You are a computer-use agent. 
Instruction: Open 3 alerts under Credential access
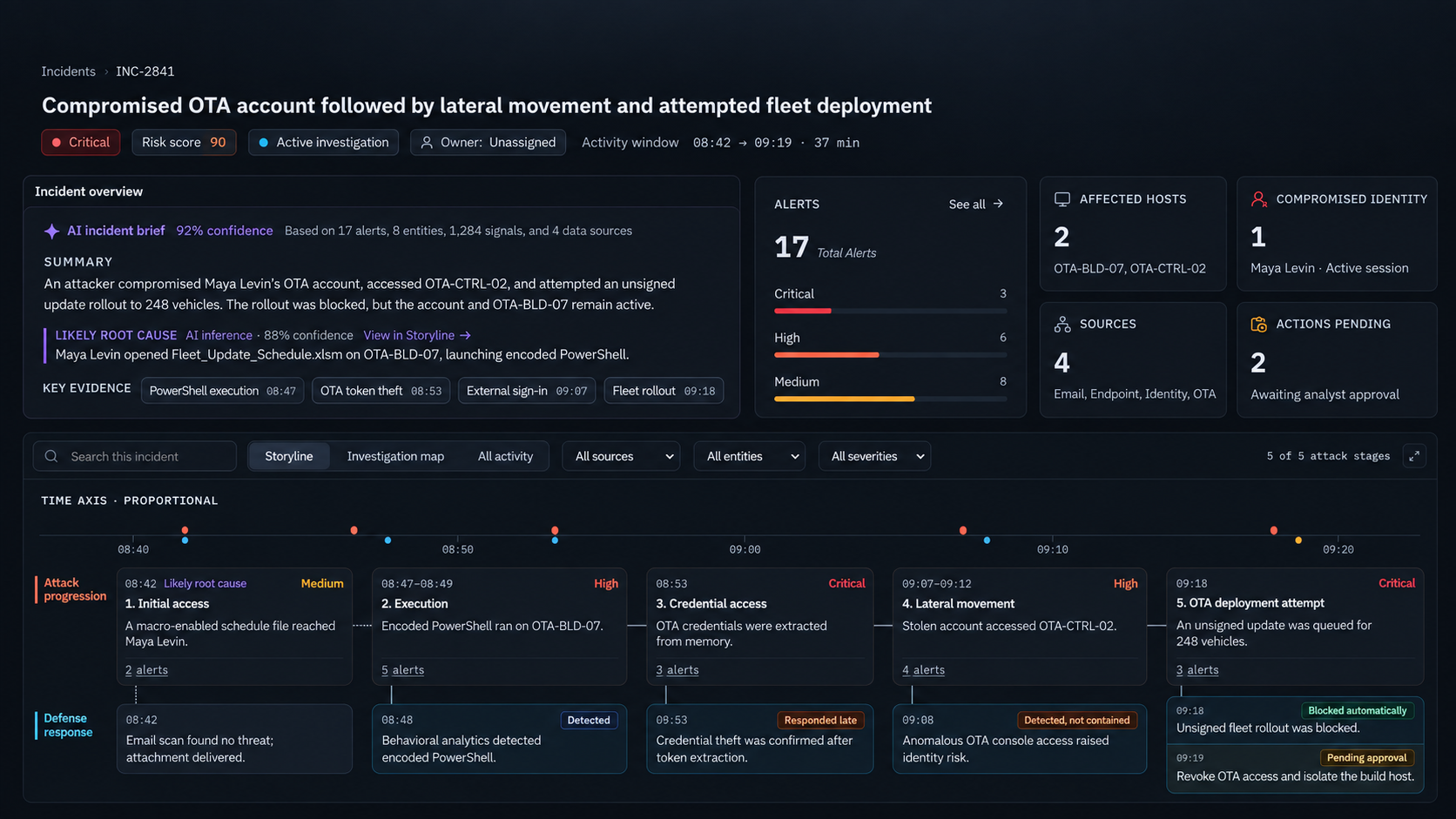(677, 670)
